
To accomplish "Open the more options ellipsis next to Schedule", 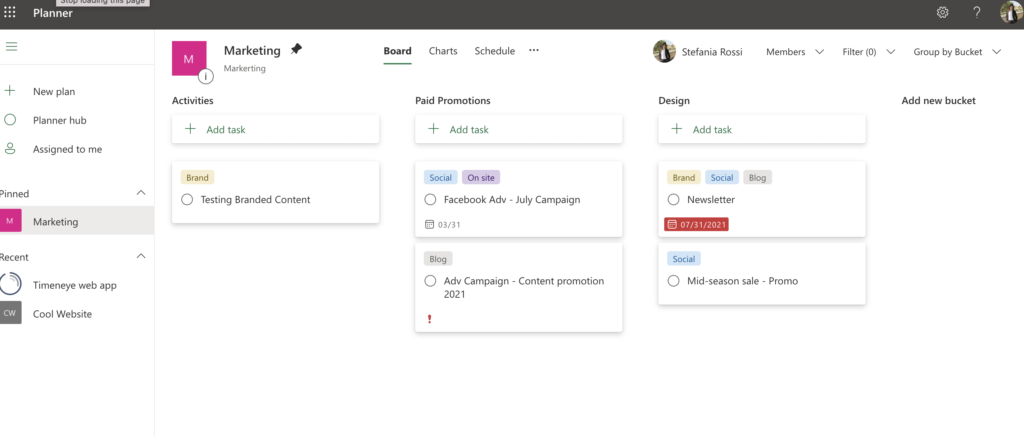I will click(x=534, y=50).
